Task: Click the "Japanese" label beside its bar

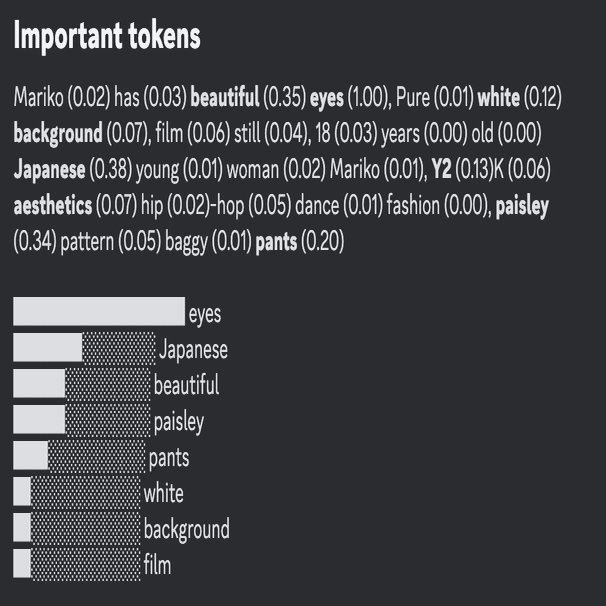Action: (x=194, y=349)
